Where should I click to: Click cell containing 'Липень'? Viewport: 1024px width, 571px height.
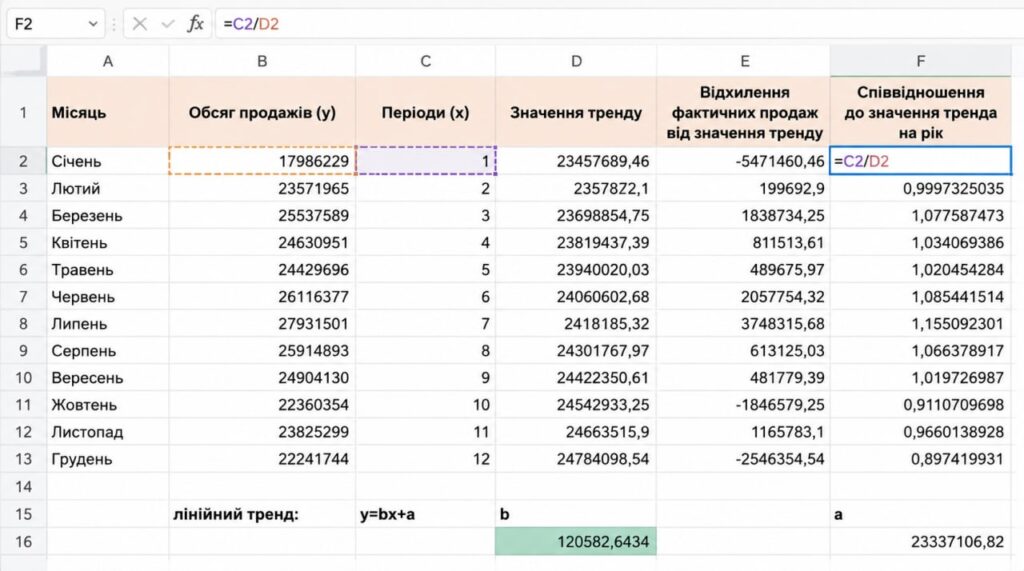[x=108, y=324]
